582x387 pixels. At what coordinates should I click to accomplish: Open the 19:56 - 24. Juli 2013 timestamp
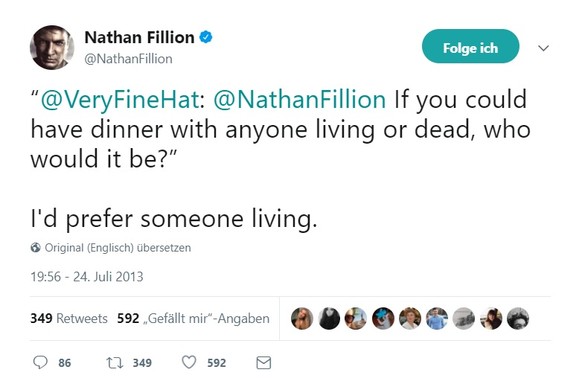pyautogui.click(x=87, y=277)
